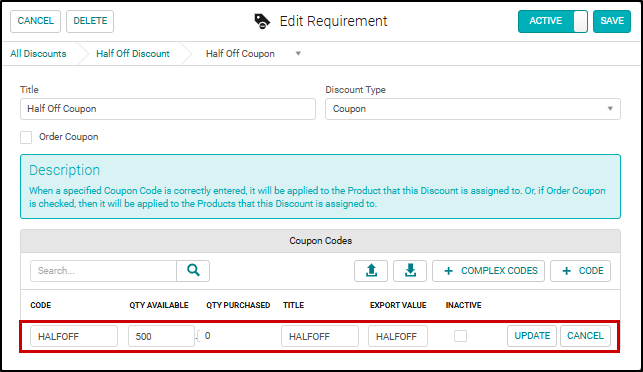Click the upload coupon codes icon
This screenshot has height=372, width=643.
point(371,271)
